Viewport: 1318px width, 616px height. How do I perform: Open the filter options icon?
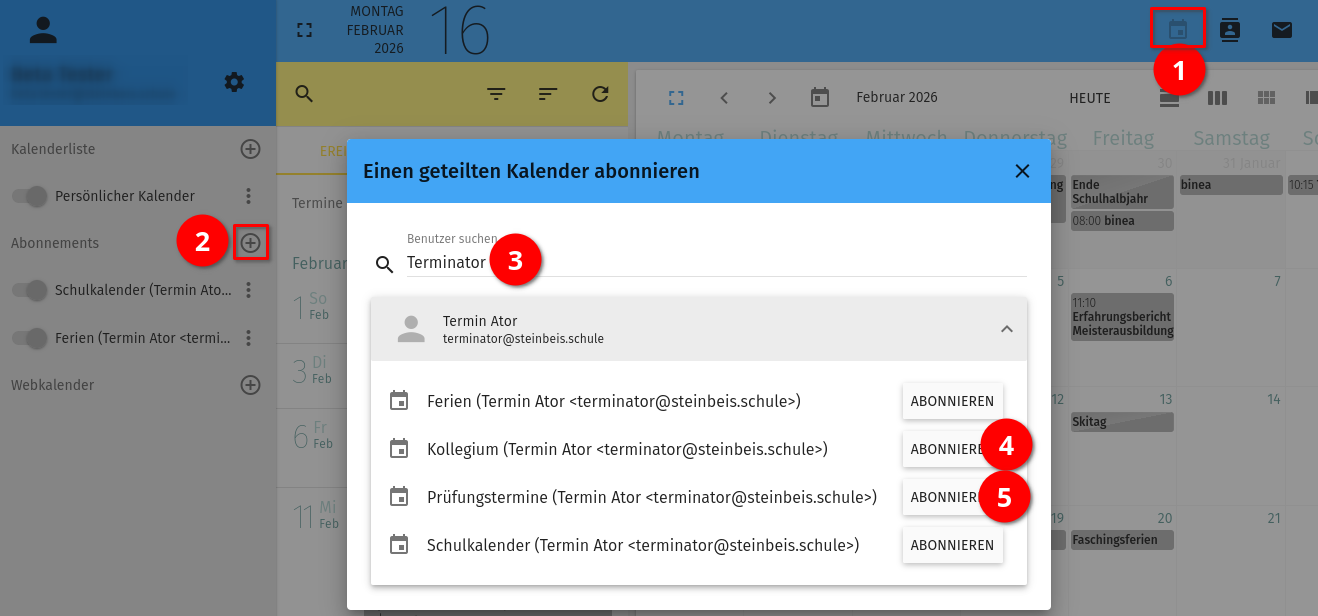tap(496, 94)
